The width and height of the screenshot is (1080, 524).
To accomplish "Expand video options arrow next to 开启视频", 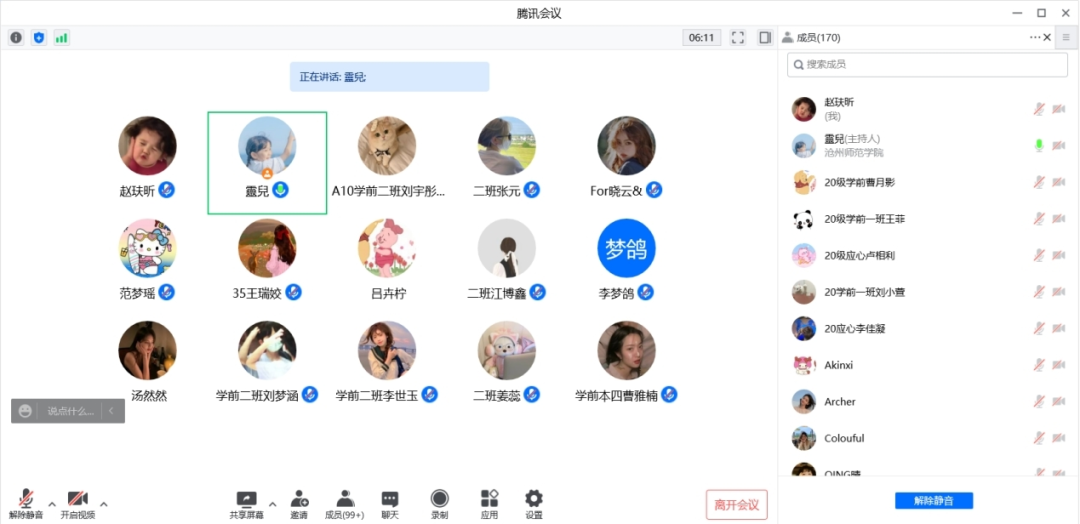I will [104, 503].
